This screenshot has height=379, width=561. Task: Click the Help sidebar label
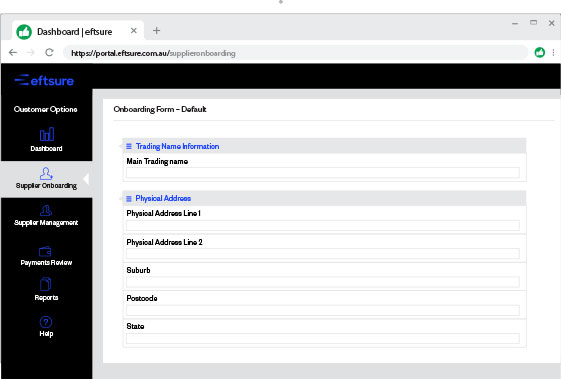[x=46, y=334]
